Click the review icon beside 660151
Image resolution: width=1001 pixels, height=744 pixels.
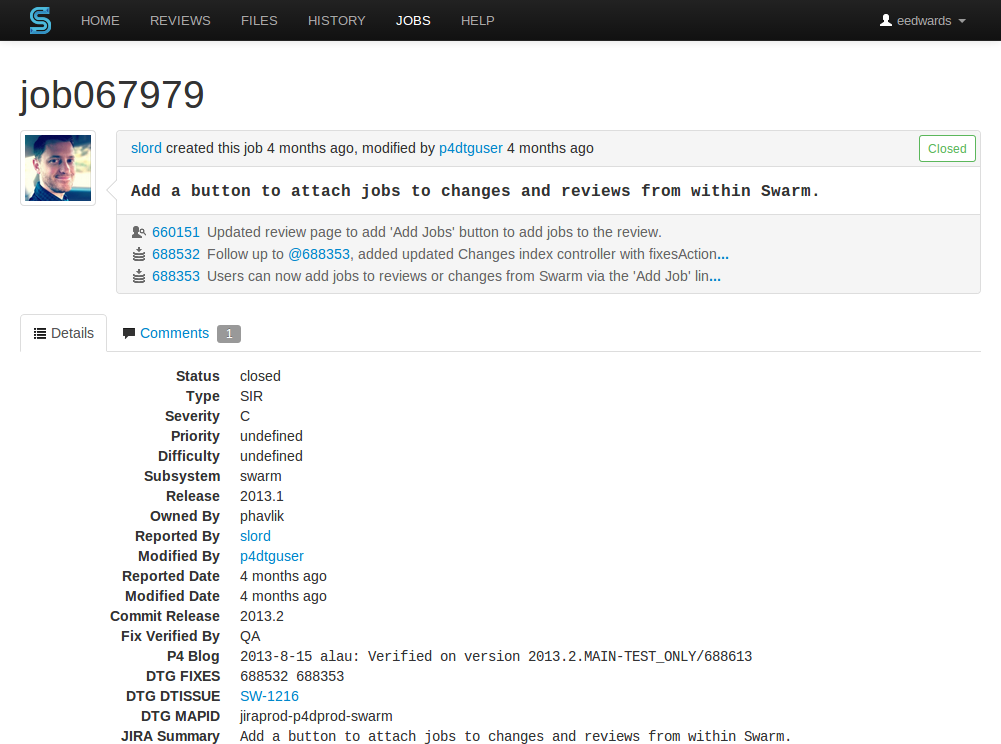pos(139,232)
